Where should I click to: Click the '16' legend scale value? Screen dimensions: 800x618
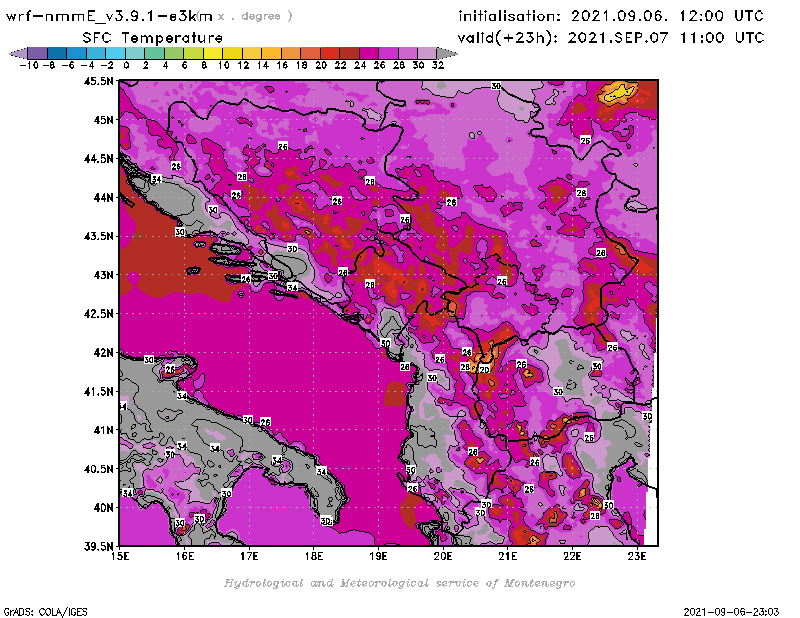tap(282, 65)
